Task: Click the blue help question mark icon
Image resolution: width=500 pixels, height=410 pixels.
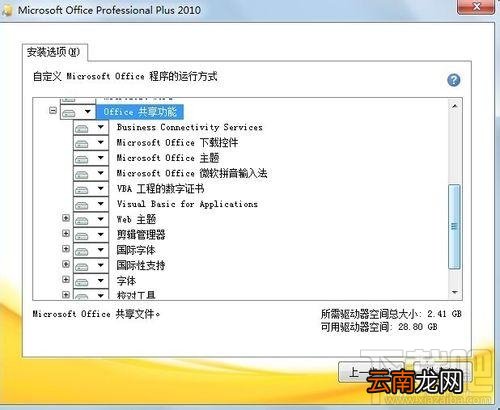Action: pos(454,80)
